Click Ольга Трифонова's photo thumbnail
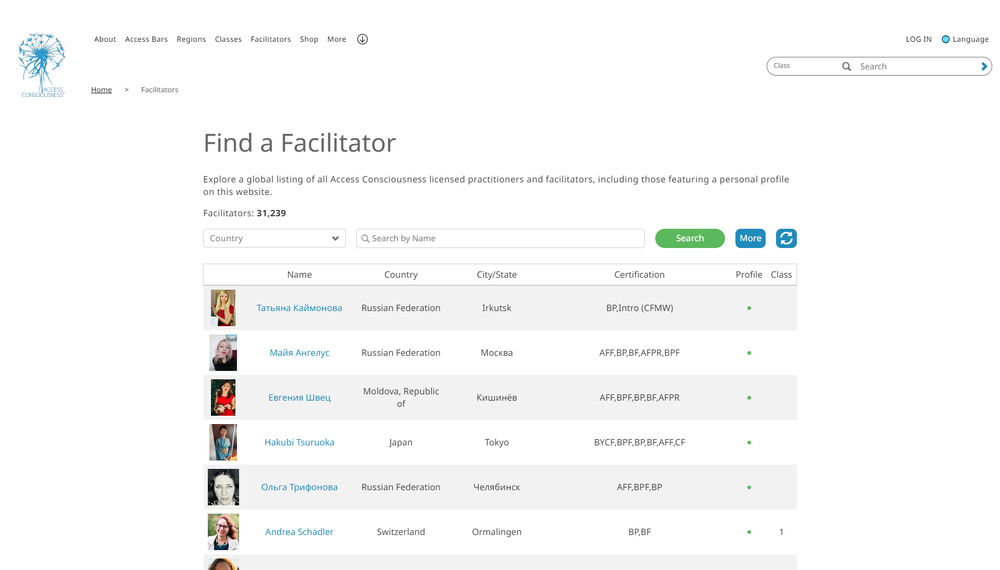Image resolution: width=1000 pixels, height=570 pixels. coord(223,487)
